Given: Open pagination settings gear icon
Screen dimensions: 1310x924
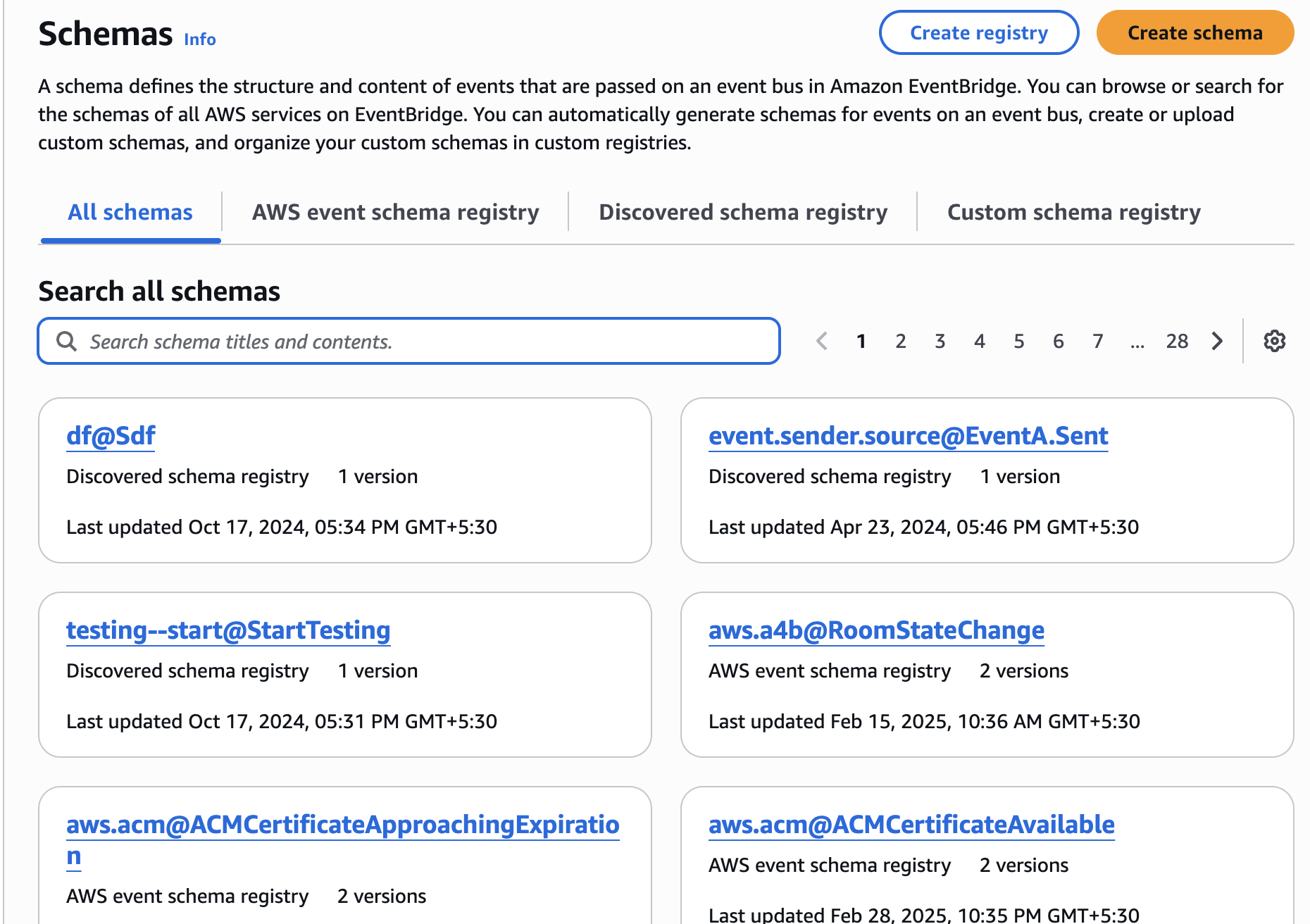Looking at the screenshot, I should point(1274,341).
